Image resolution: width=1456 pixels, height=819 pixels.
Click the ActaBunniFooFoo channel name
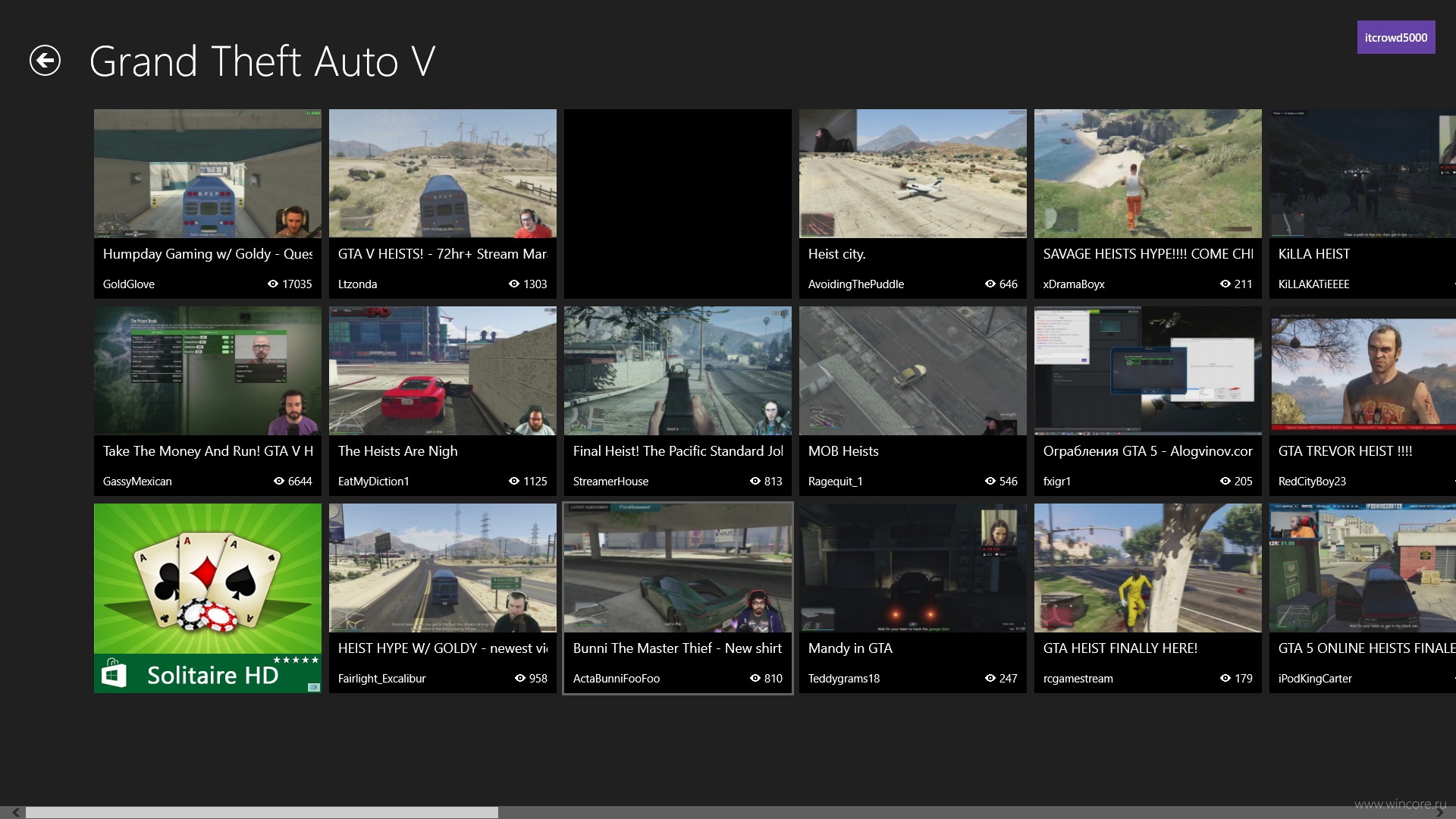[617, 679]
